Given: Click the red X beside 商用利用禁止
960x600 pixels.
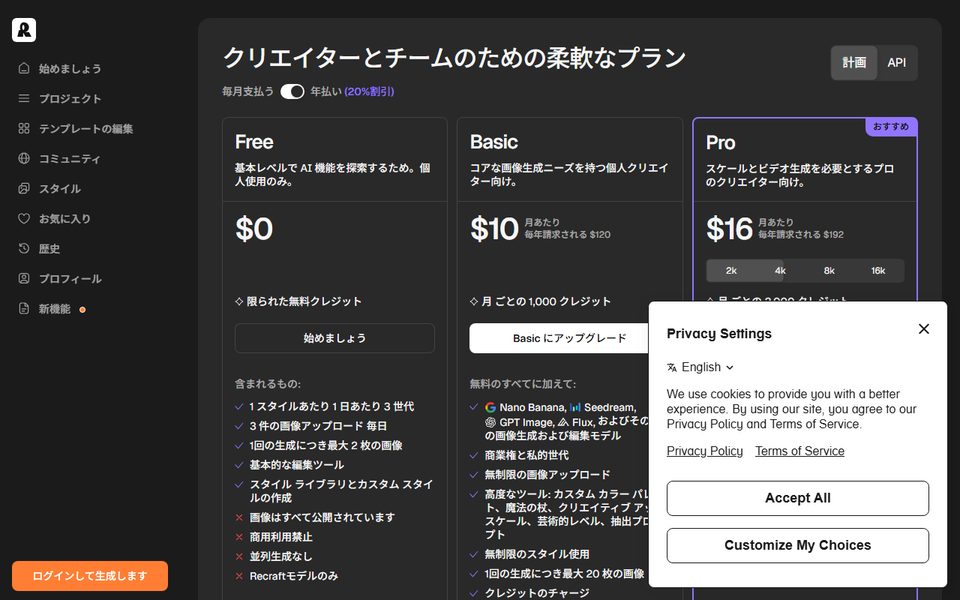Looking at the screenshot, I should point(239,537).
